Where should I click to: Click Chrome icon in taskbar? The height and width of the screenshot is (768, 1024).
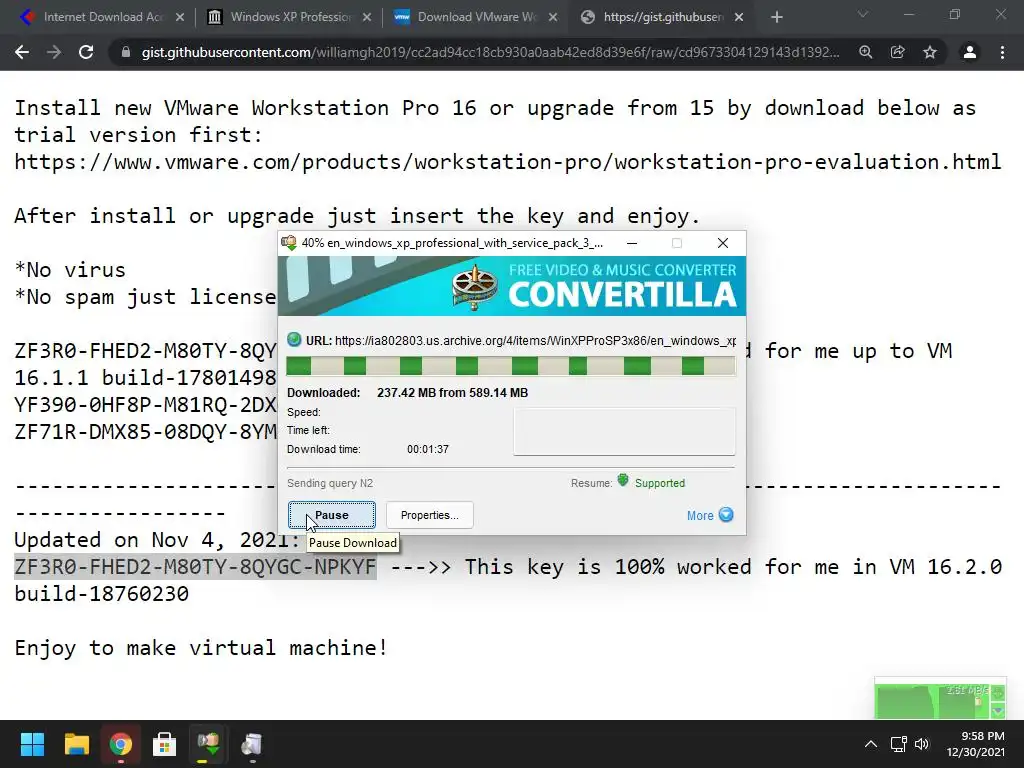(120, 744)
